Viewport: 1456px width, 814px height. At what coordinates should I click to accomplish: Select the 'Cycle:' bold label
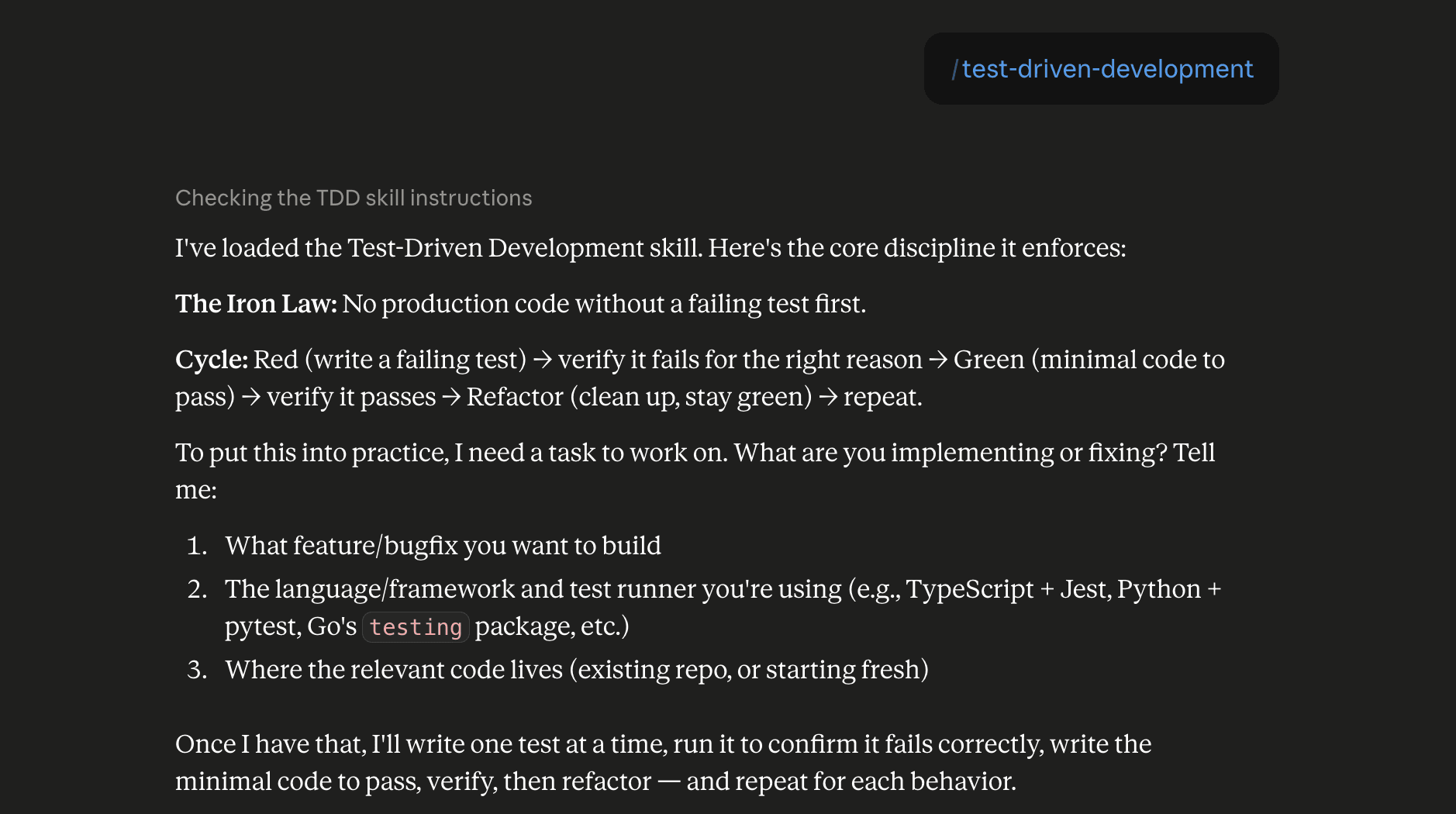[x=212, y=360]
